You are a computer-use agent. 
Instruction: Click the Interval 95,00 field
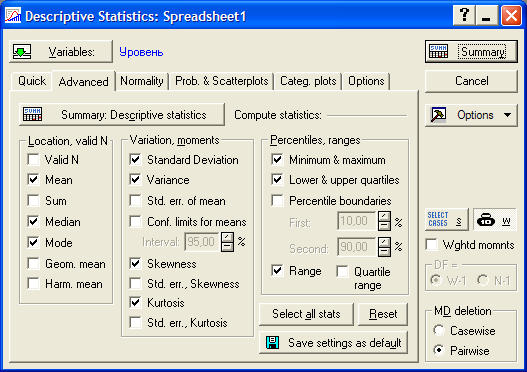click(203, 242)
